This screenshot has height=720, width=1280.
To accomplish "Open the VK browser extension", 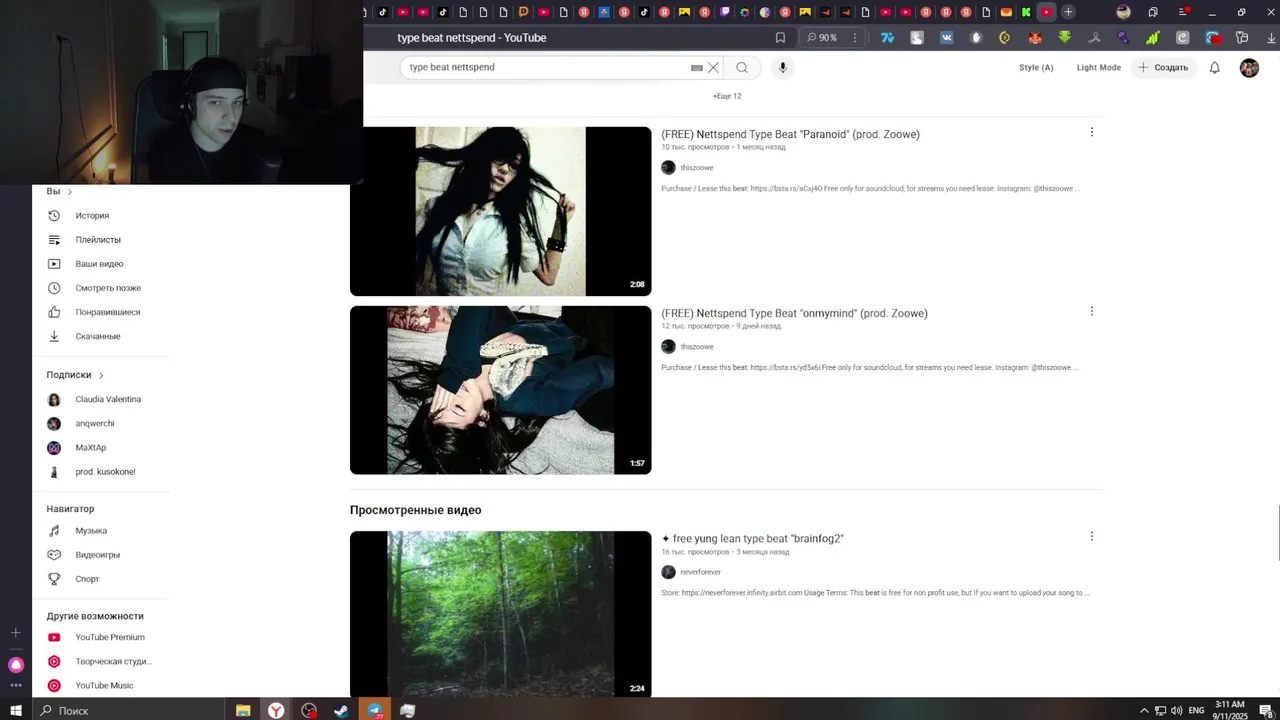I will tap(946, 38).
